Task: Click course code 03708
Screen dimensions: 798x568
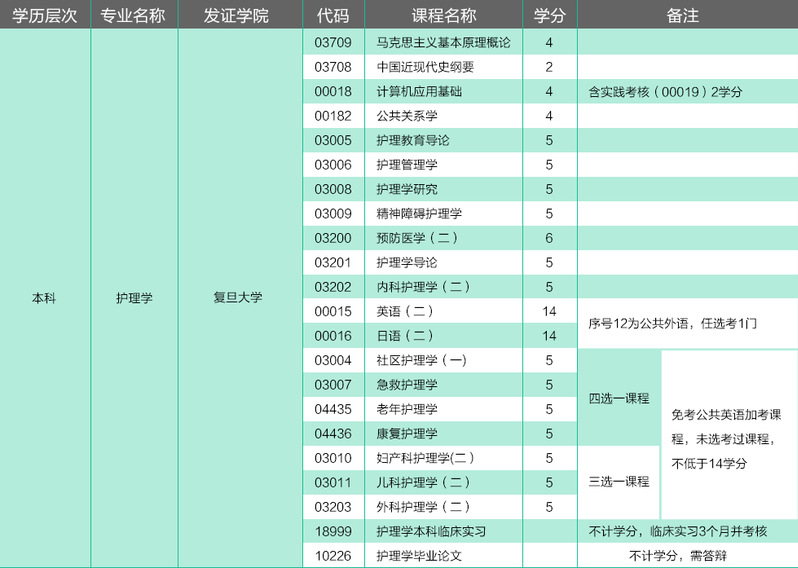Action: tap(333, 67)
